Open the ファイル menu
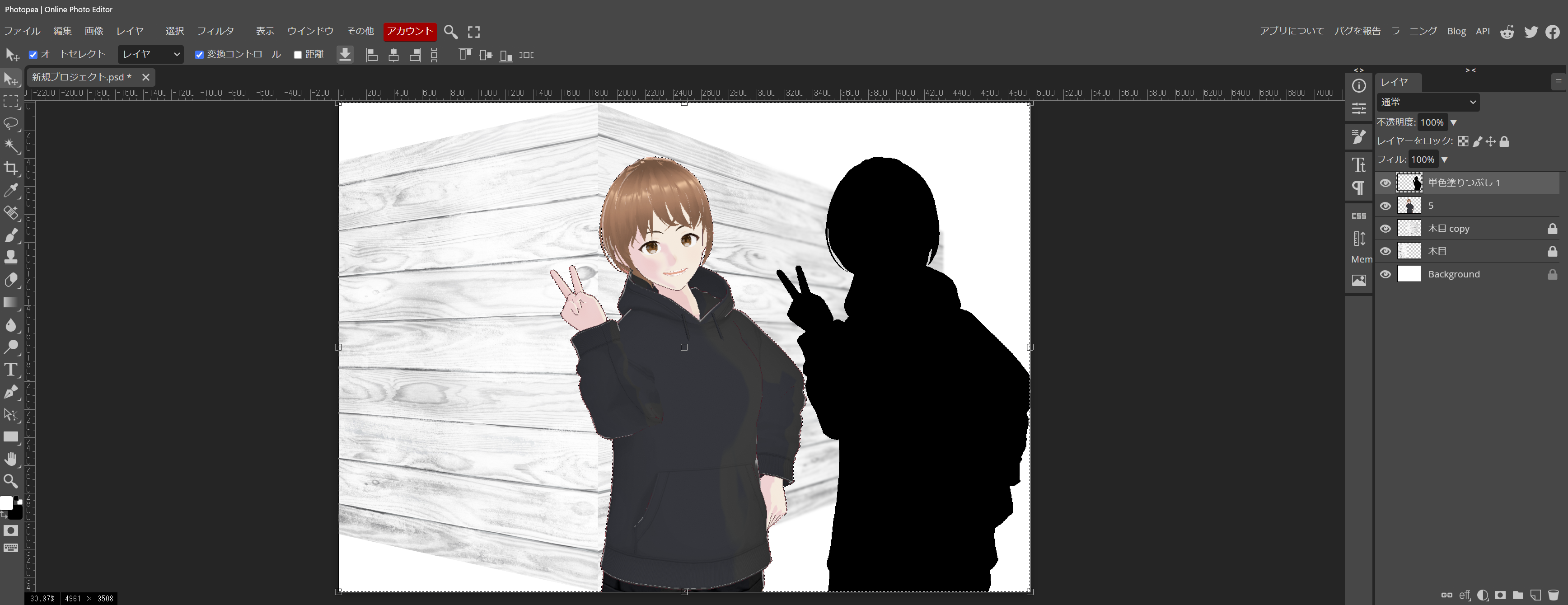This screenshot has height=605, width=1568. coord(22,31)
